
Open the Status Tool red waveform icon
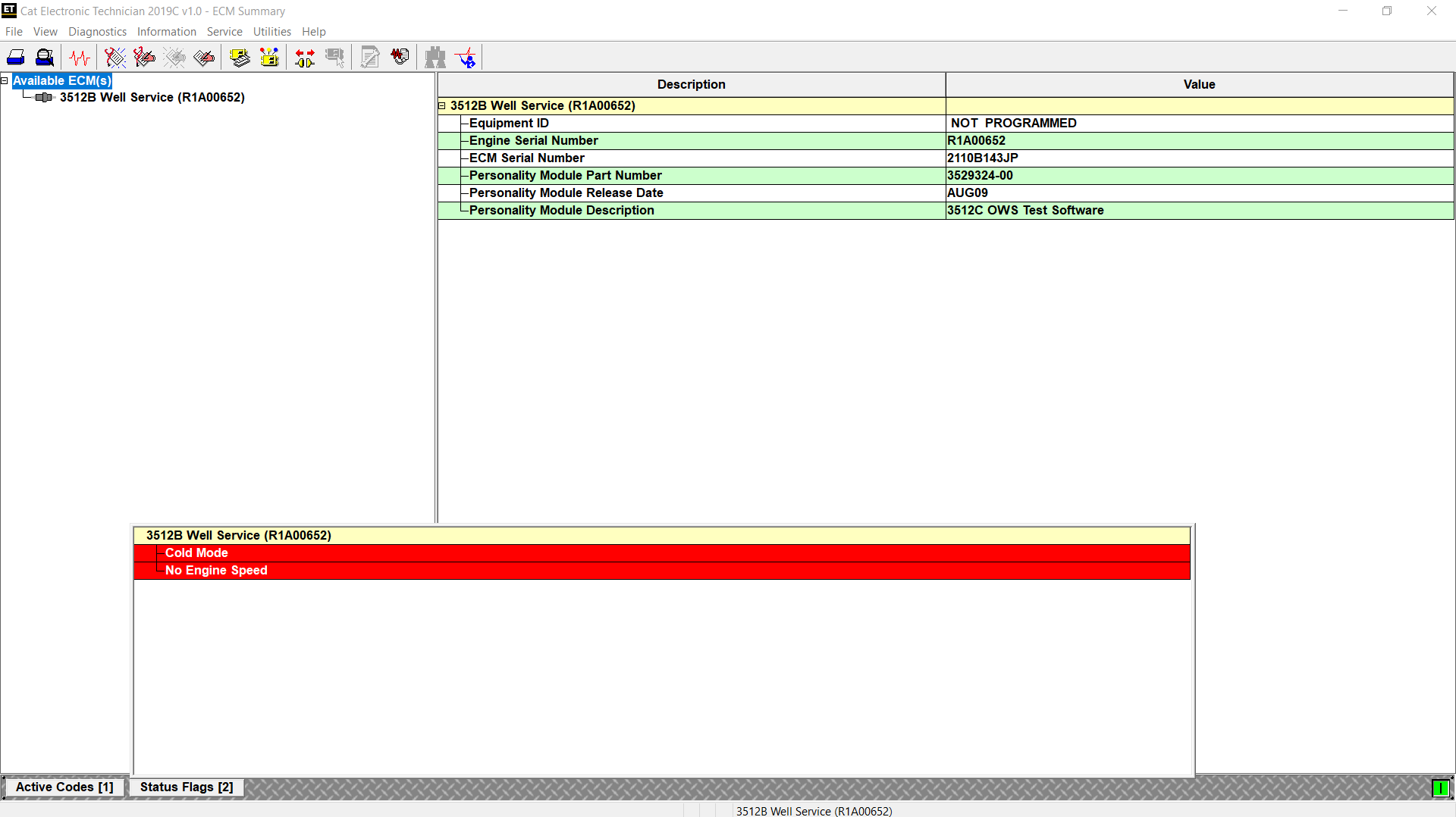(x=80, y=58)
